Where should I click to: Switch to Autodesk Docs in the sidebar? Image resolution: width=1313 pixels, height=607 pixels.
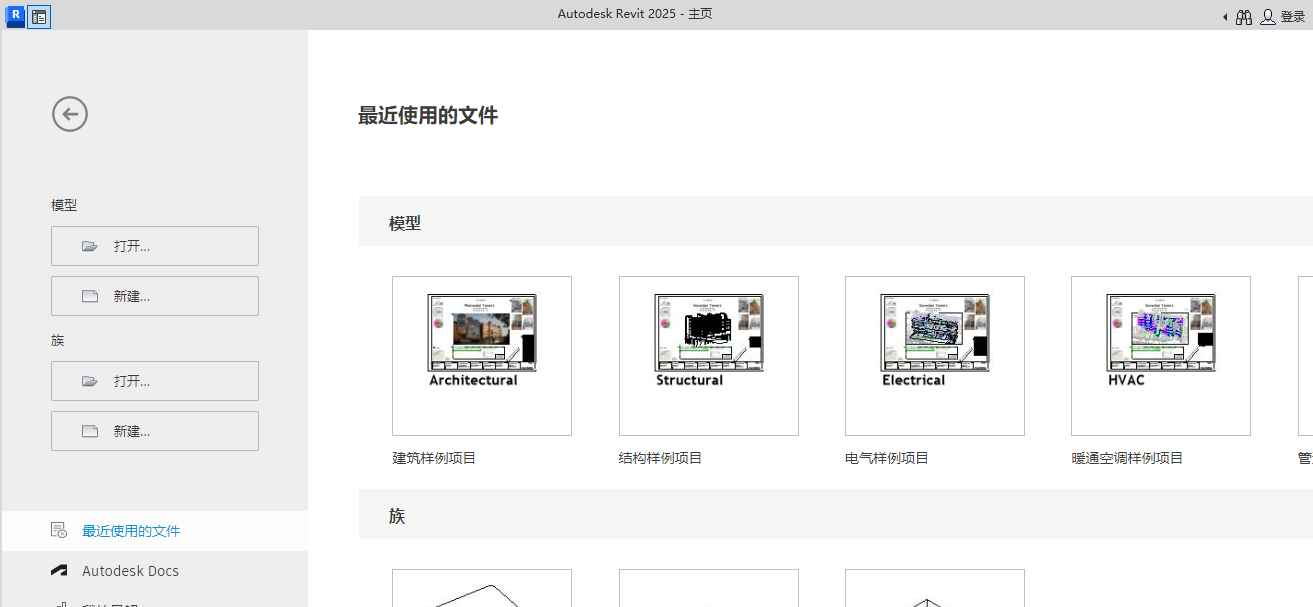pyautogui.click(x=155, y=571)
